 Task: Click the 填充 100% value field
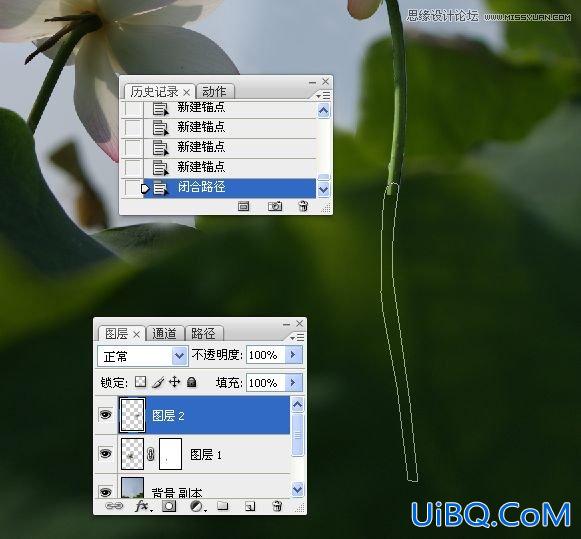coord(265,382)
